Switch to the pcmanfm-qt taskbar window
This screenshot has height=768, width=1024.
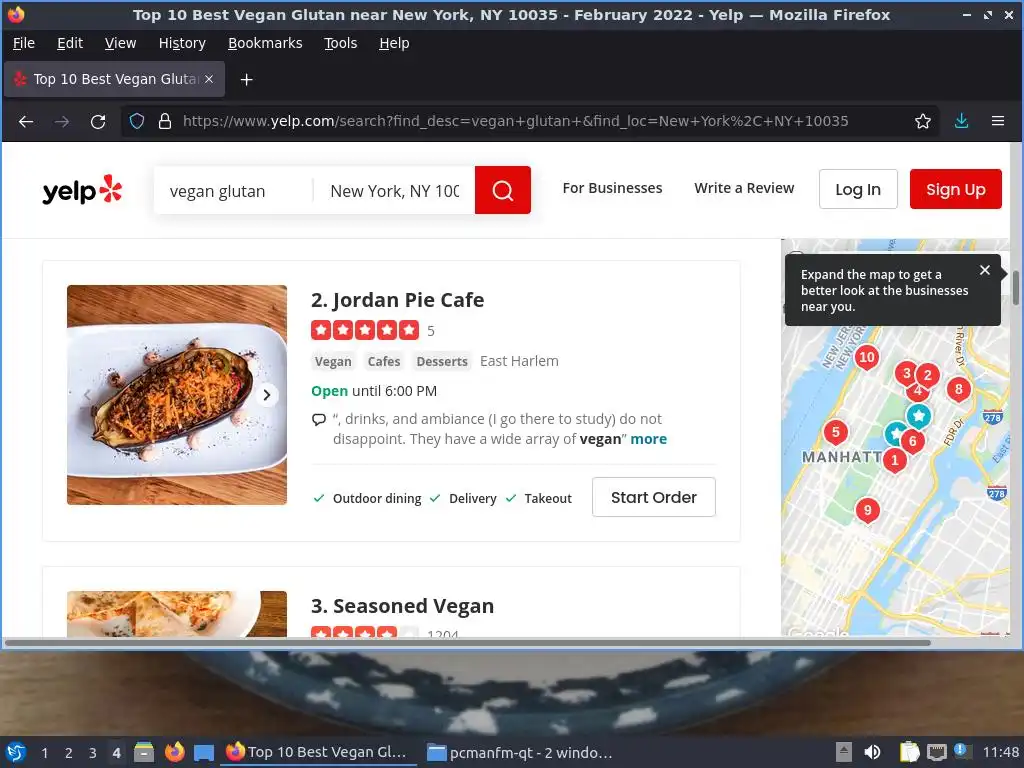point(520,752)
